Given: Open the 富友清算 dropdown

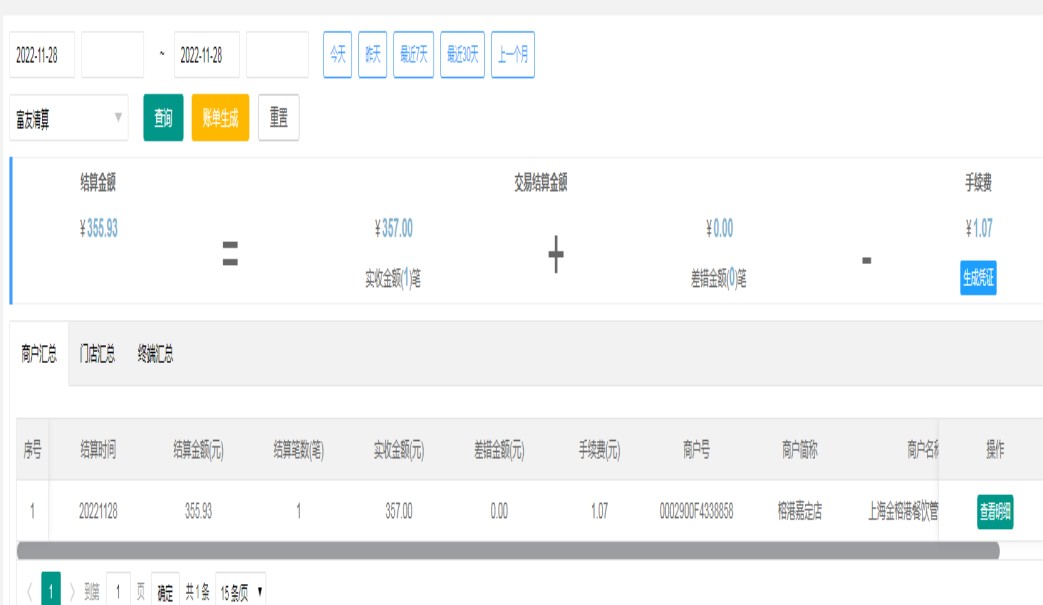Looking at the screenshot, I should click(x=69, y=119).
